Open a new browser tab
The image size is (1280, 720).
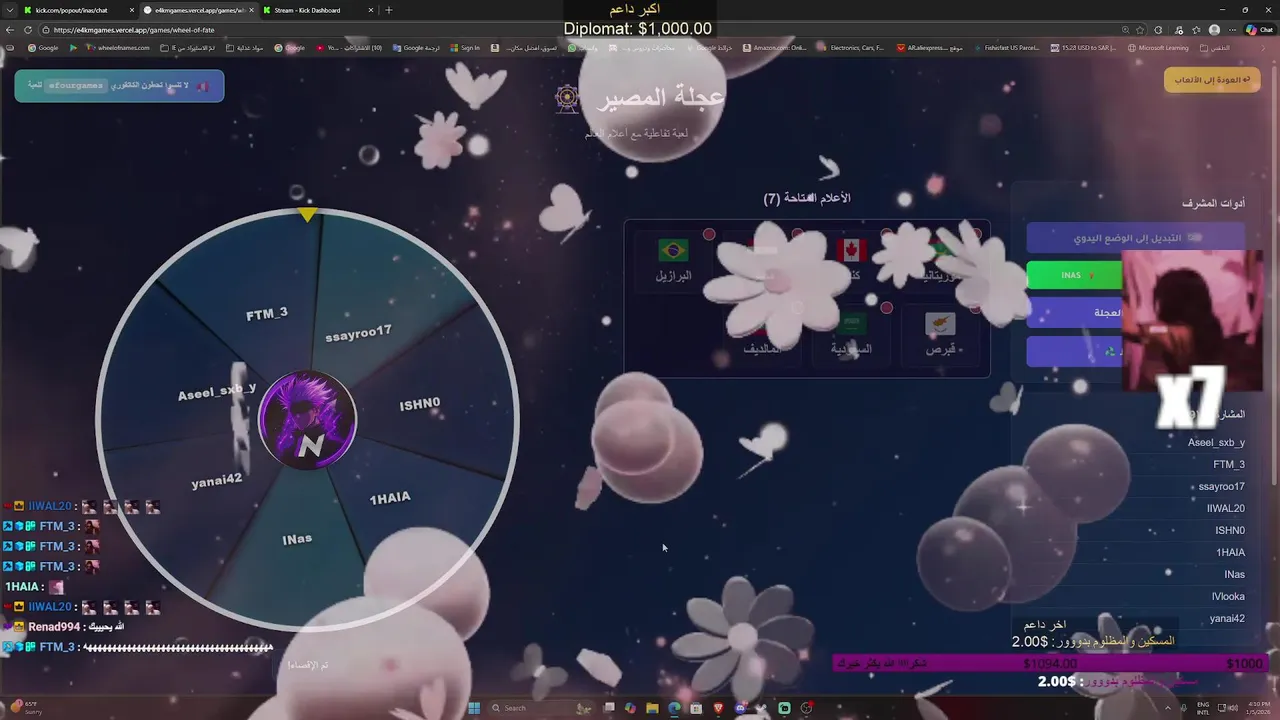[389, 10]
